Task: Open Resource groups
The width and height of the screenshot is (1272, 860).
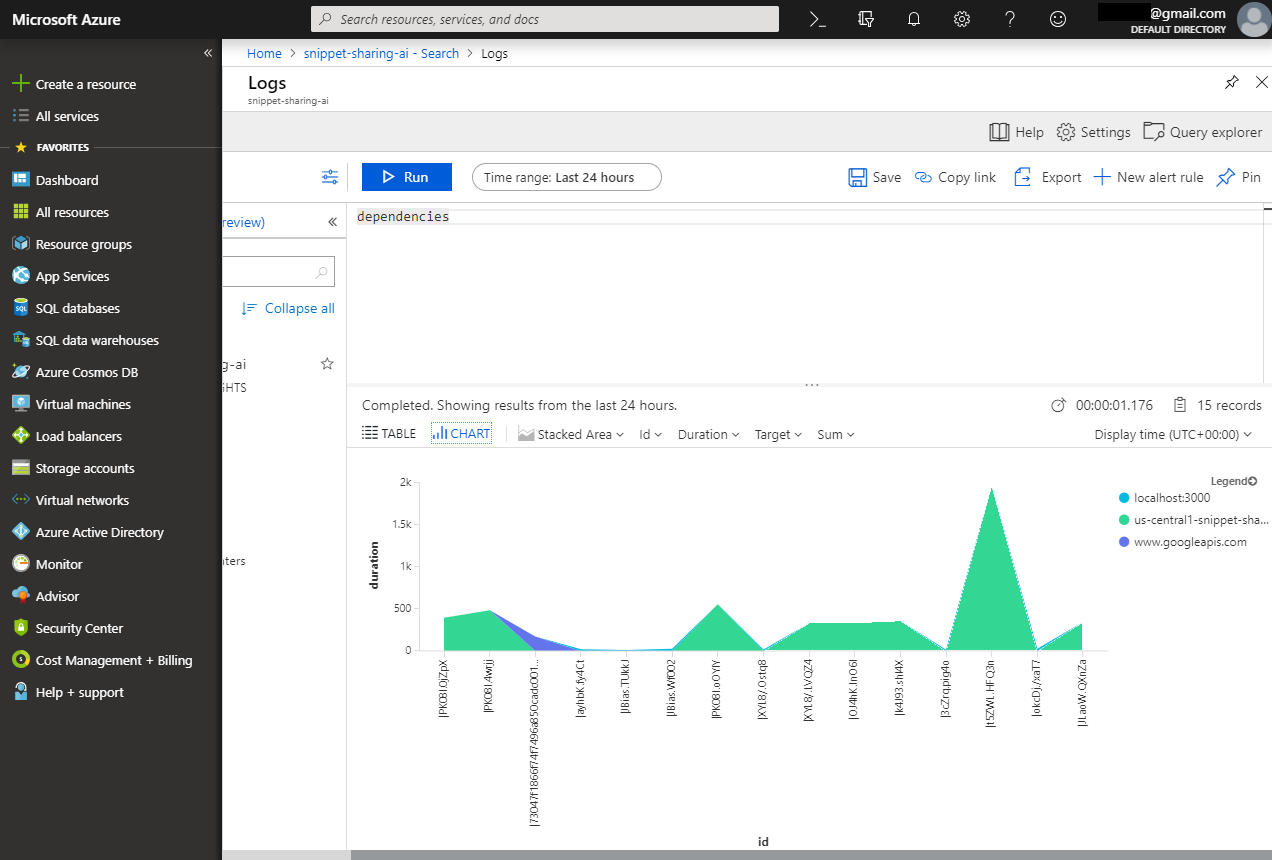Action: (83, 244)
